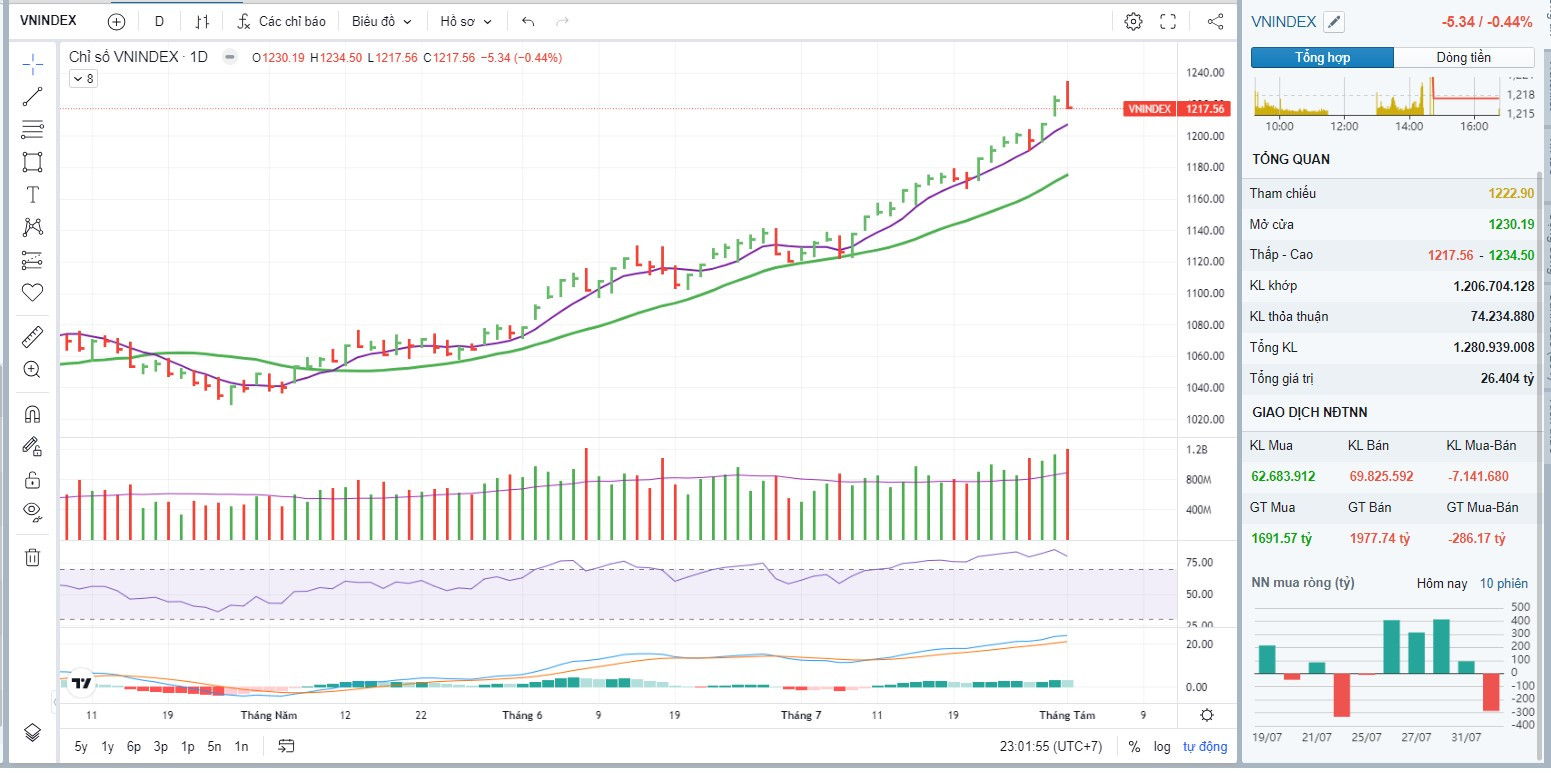Select the ruler measure tool
Screen dimensions: 1551x773
pos(32,337)
